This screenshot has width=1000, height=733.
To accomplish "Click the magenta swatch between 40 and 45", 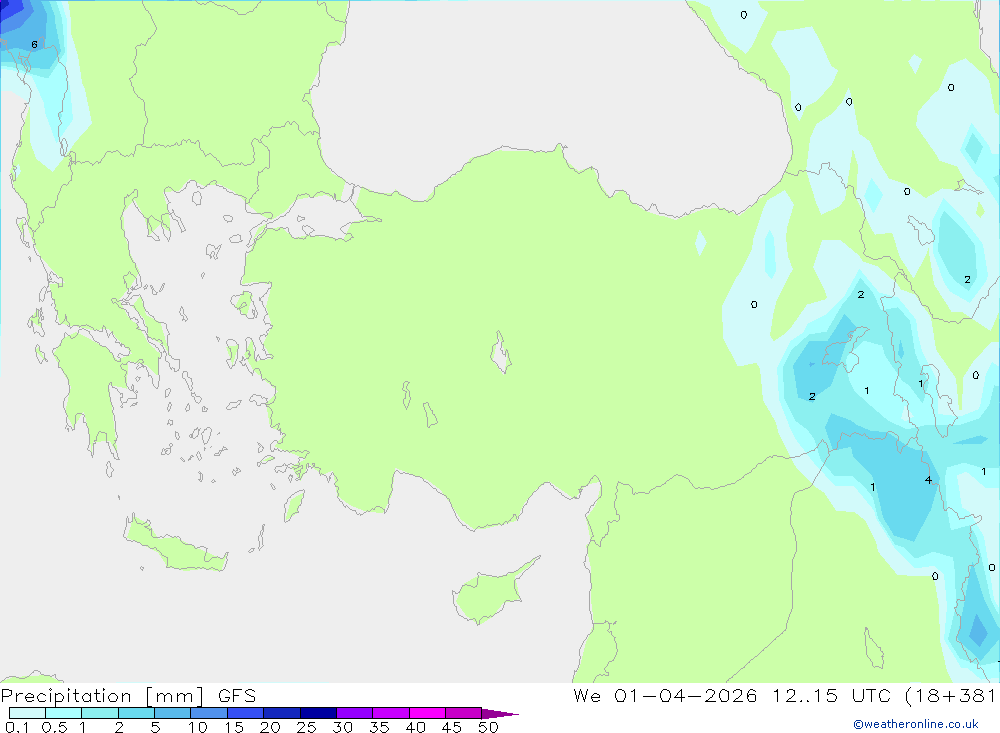I will click(427, 713).
